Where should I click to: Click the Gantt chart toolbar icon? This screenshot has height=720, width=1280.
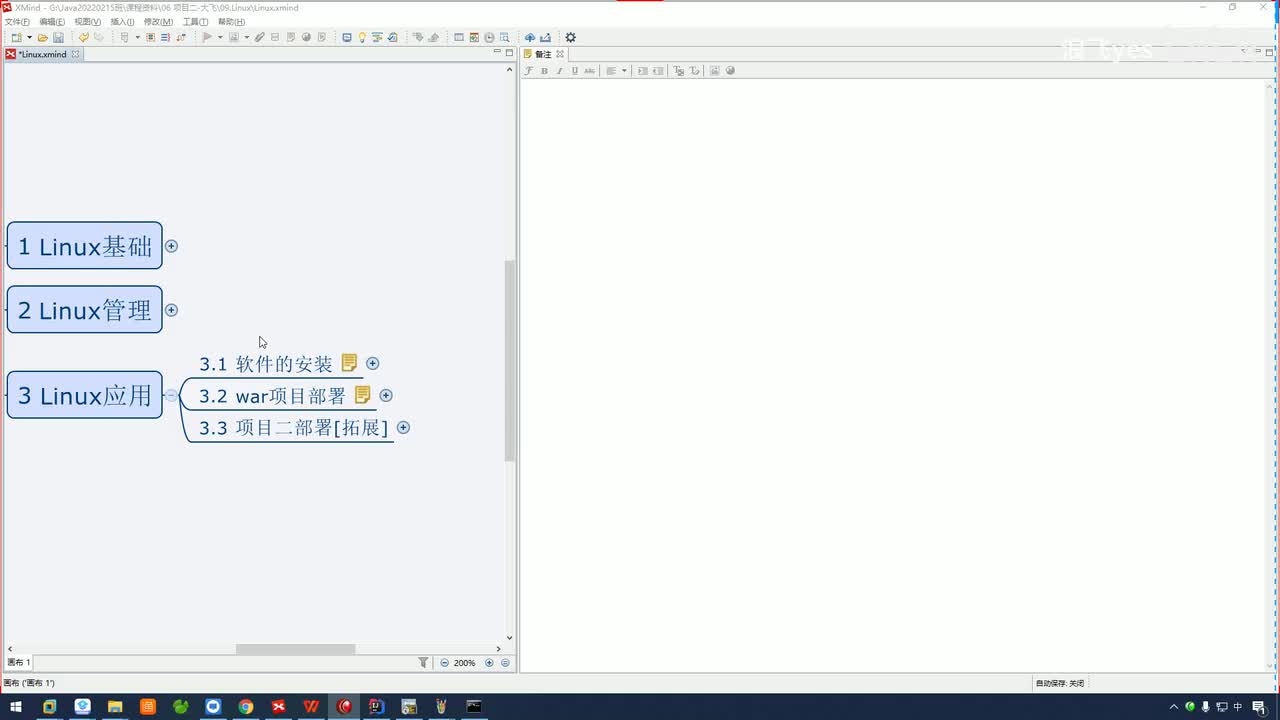tap(377, 38)
